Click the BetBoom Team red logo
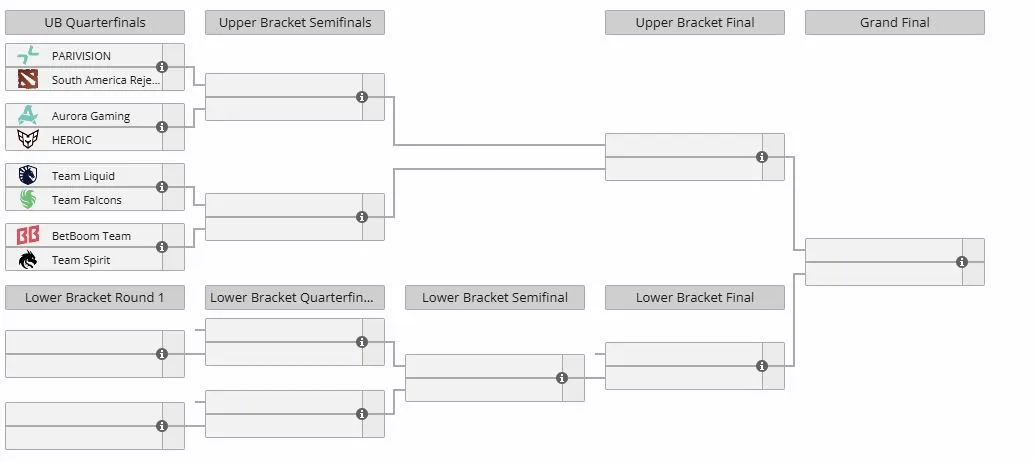The width and height of the screenshot is (1034, 462). (28, 235)
